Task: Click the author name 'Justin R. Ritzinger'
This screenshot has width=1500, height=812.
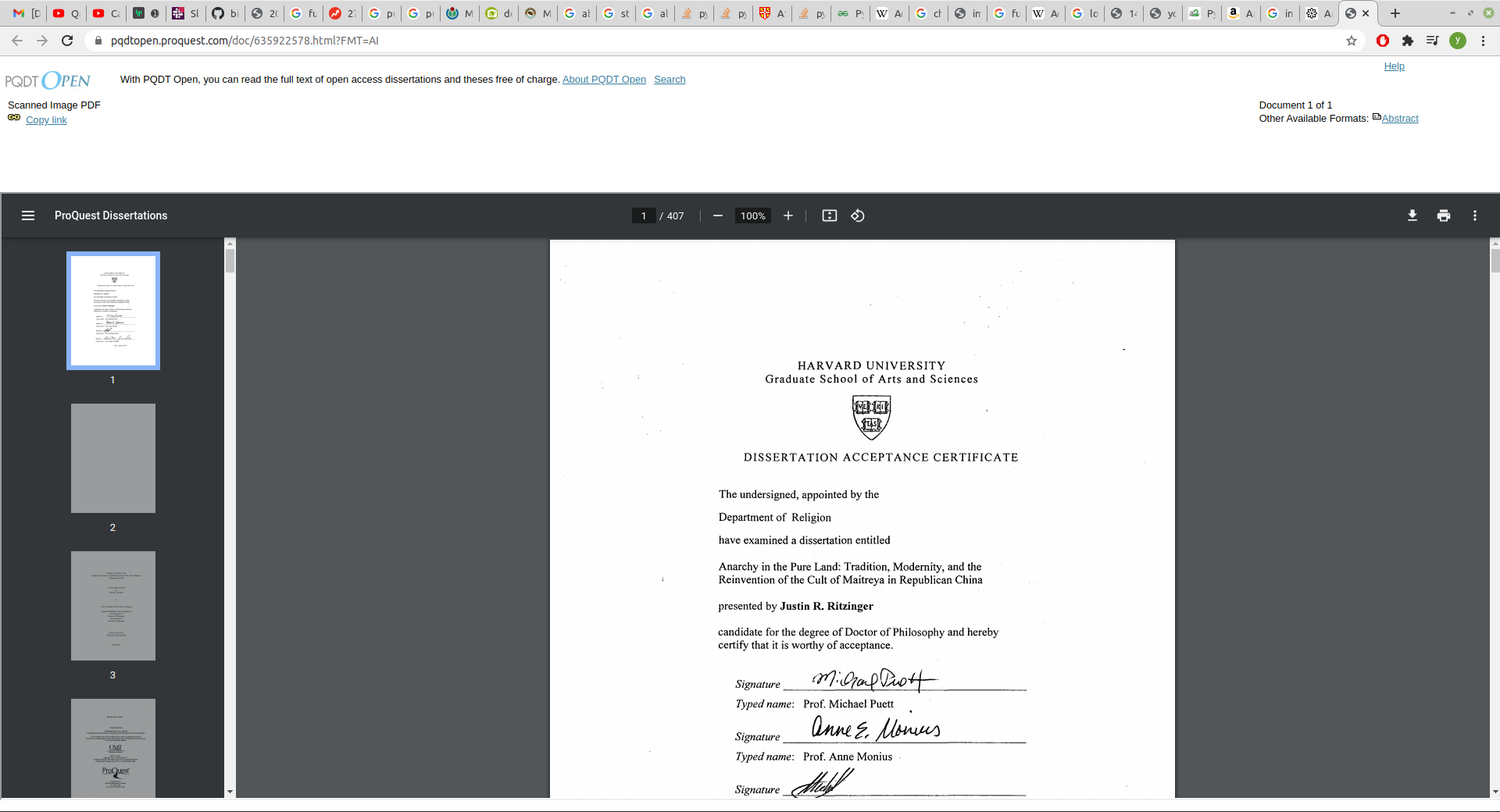Action: coord(827,606)
